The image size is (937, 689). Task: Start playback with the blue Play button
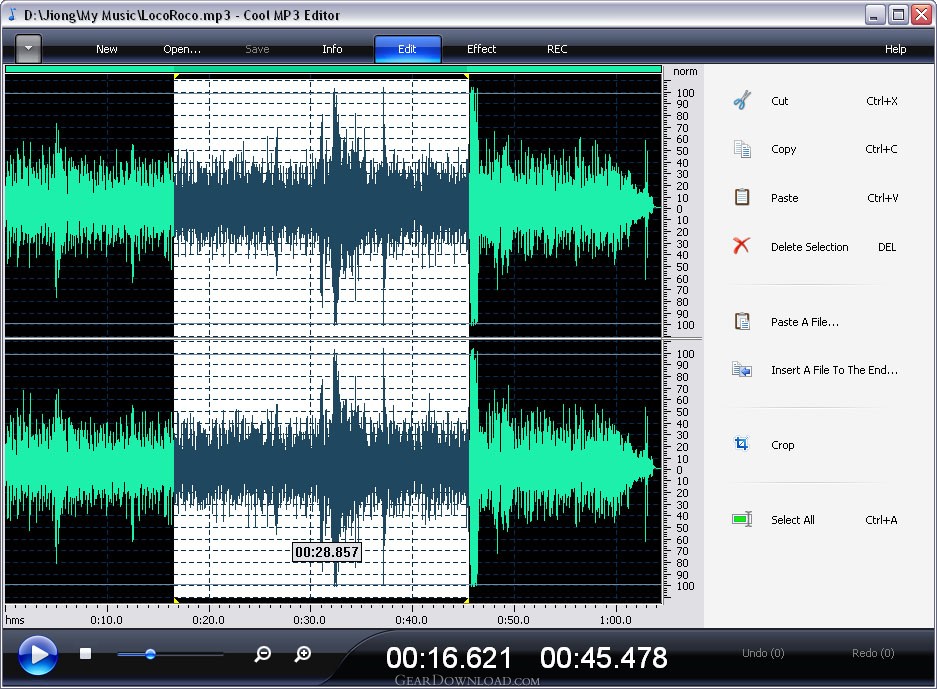(38, 654)
